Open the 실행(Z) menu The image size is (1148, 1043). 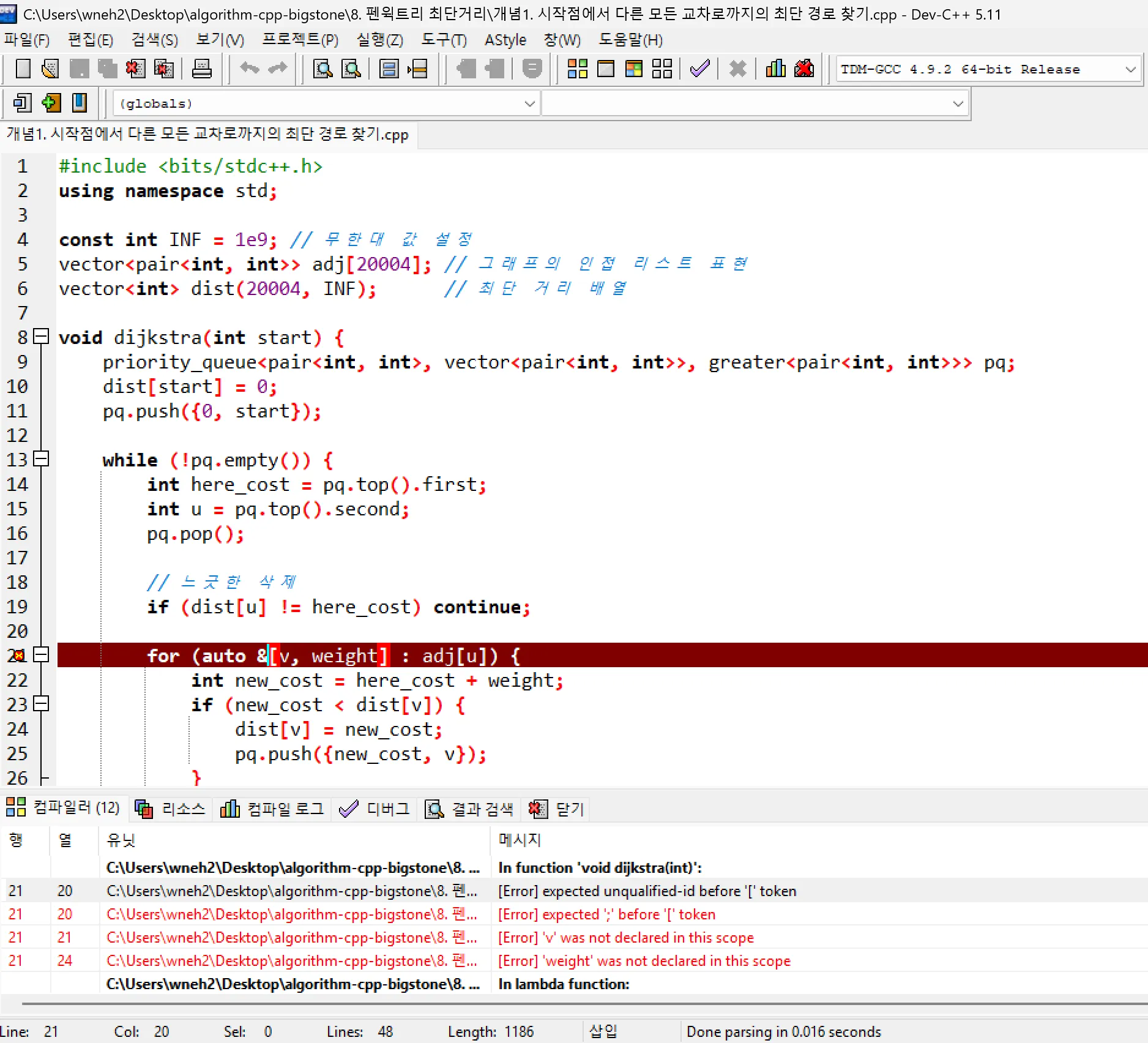click(x=380, y=40)
